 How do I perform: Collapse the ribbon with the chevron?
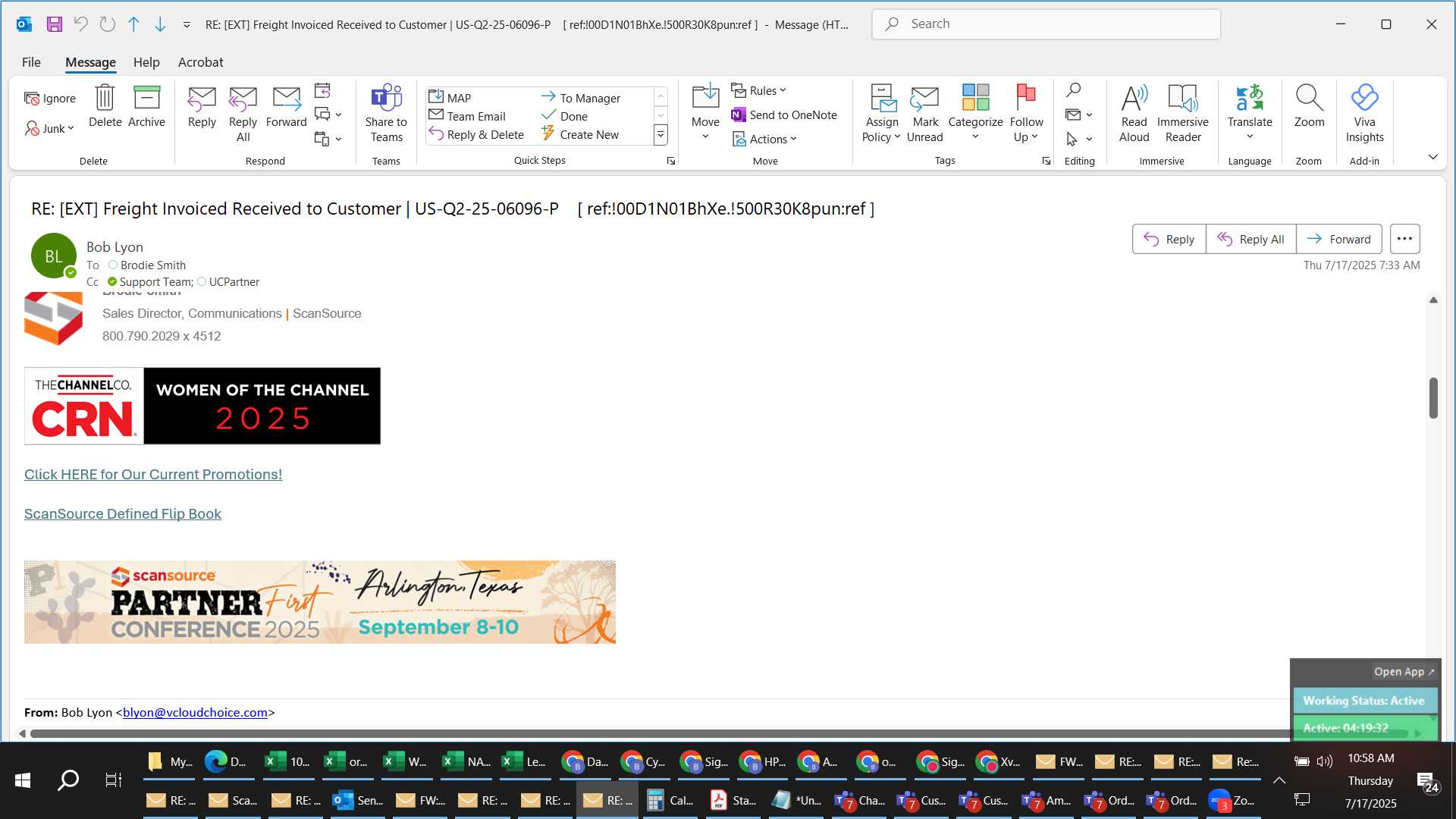click(x=1432, y=157)
